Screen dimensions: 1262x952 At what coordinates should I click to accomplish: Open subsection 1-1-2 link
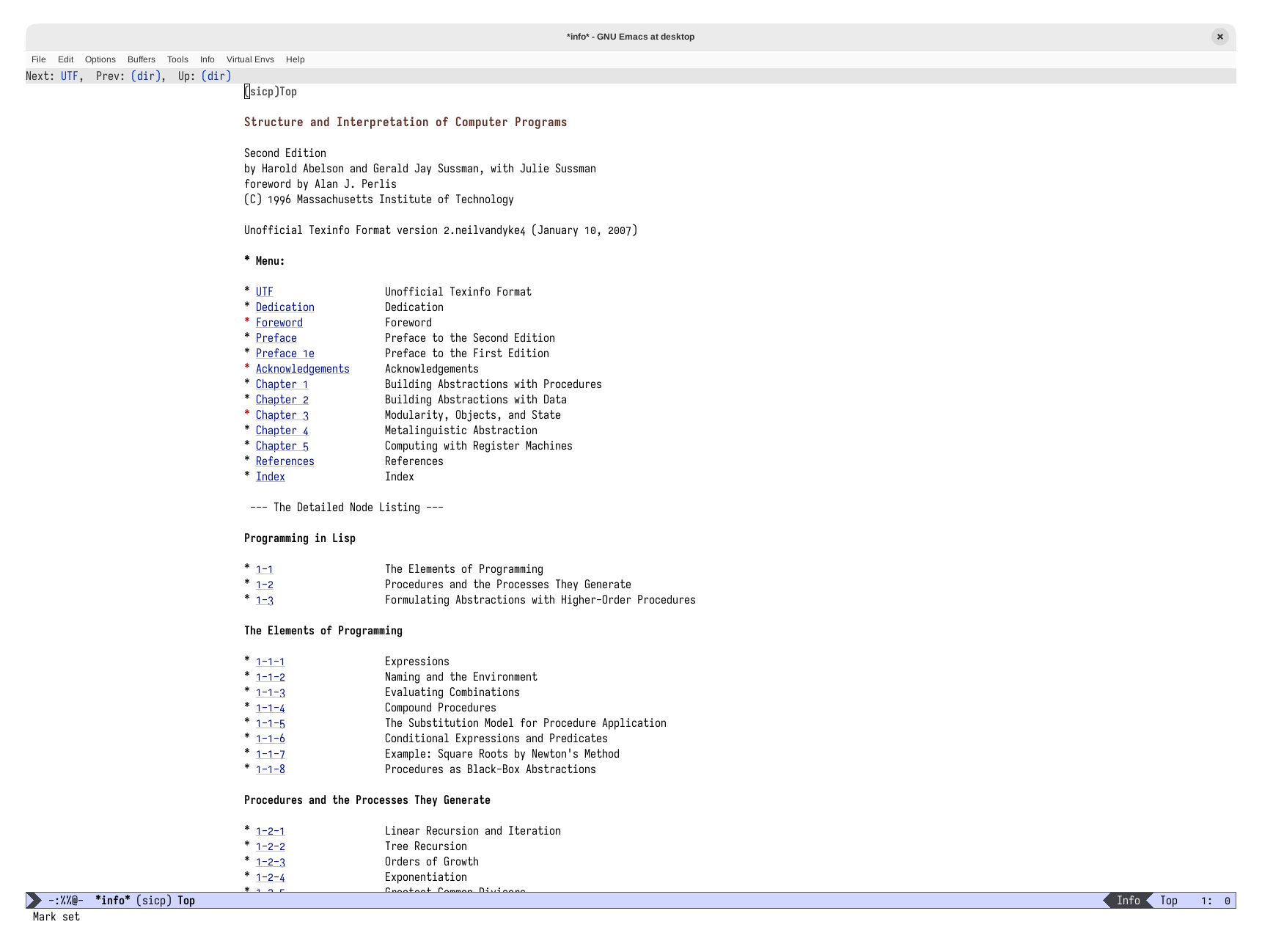point(271,677)
